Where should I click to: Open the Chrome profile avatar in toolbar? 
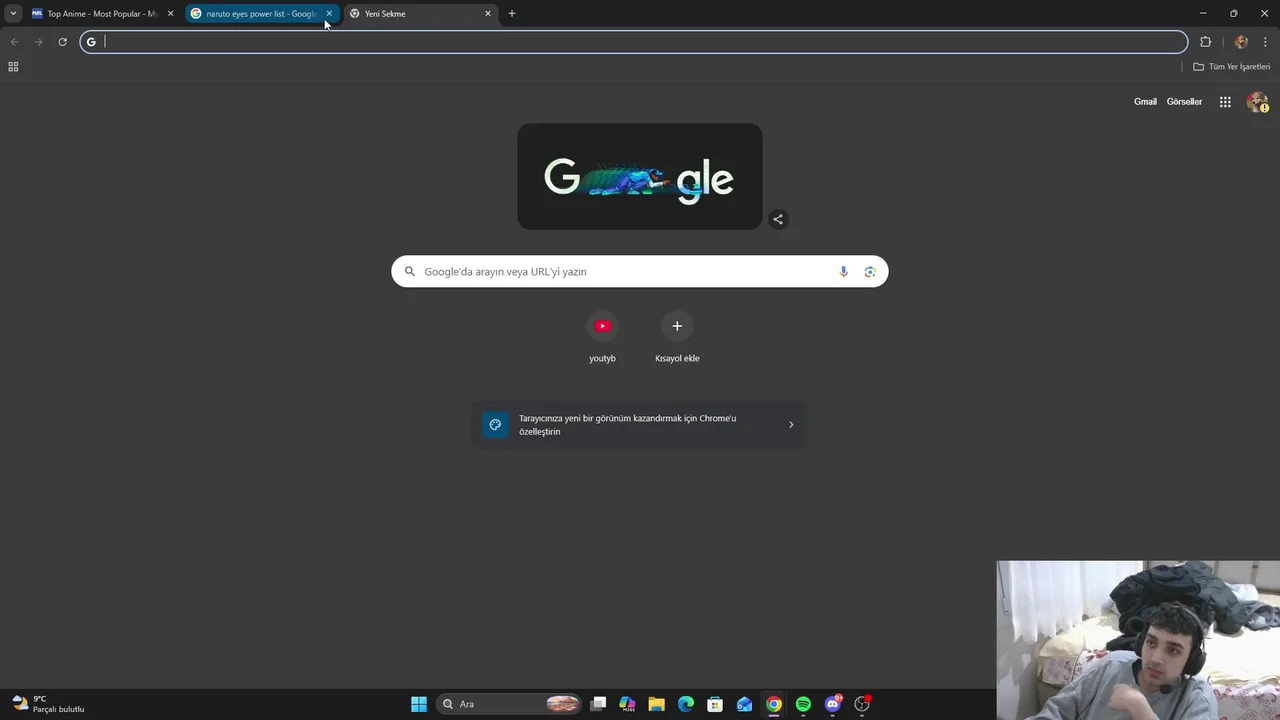point(1241,42)
